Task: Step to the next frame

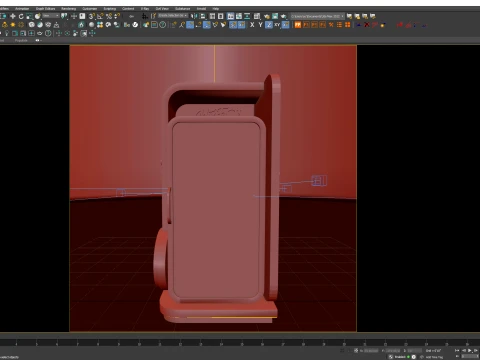Action: tap(476, 350)
